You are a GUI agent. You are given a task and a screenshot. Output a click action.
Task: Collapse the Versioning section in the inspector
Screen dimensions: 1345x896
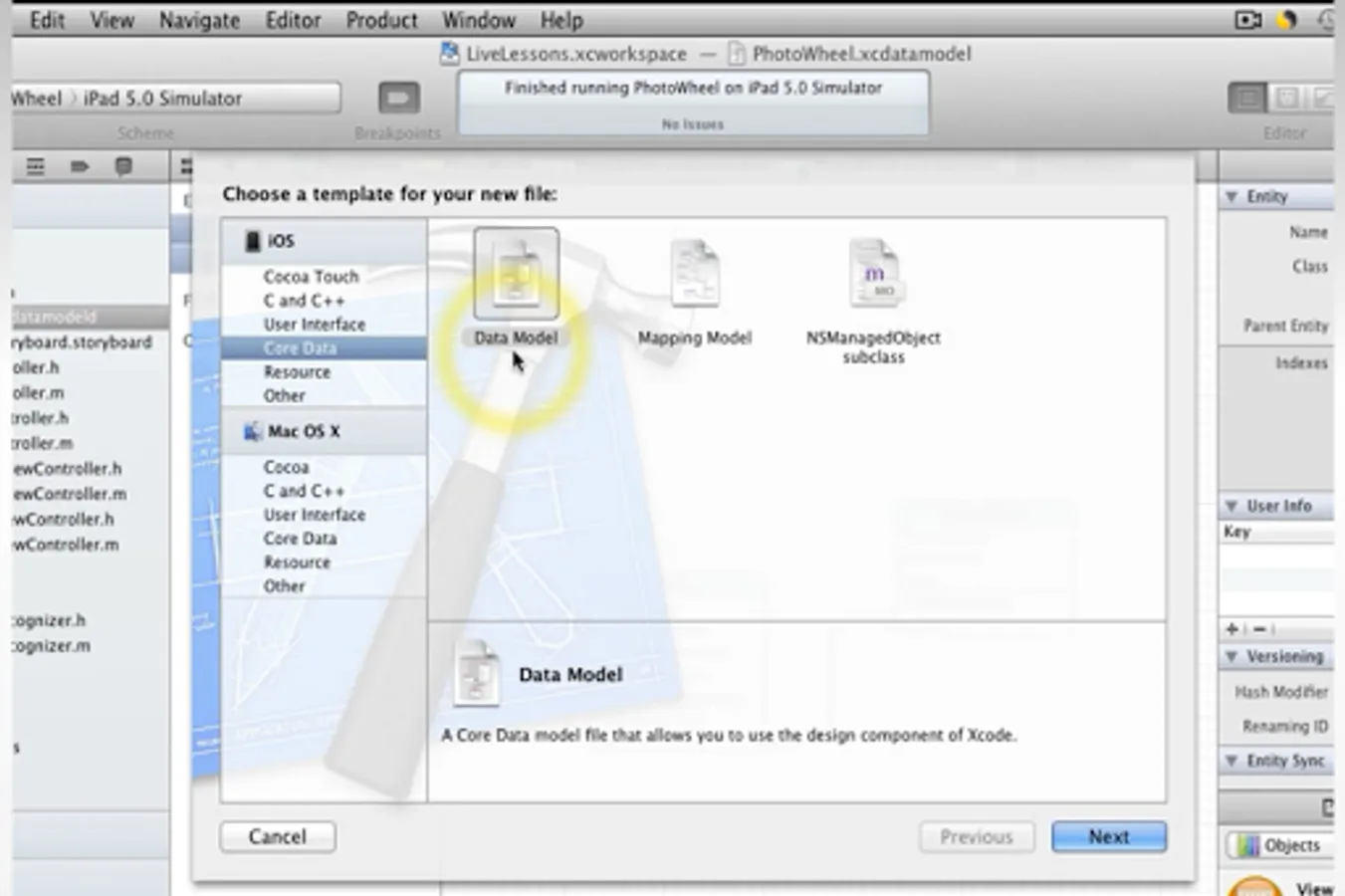1232,656
